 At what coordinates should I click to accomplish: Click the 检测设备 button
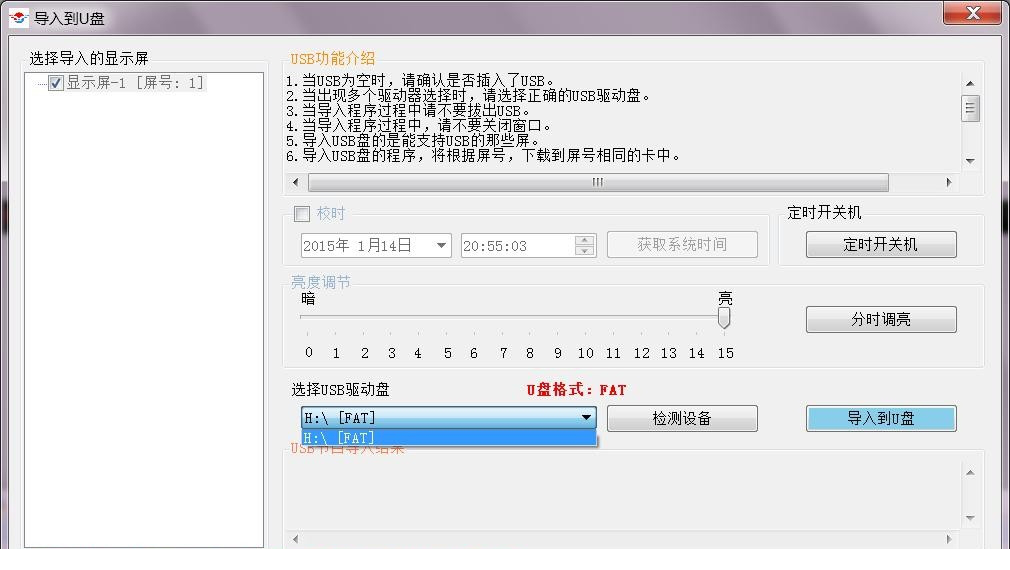[682, 419]
